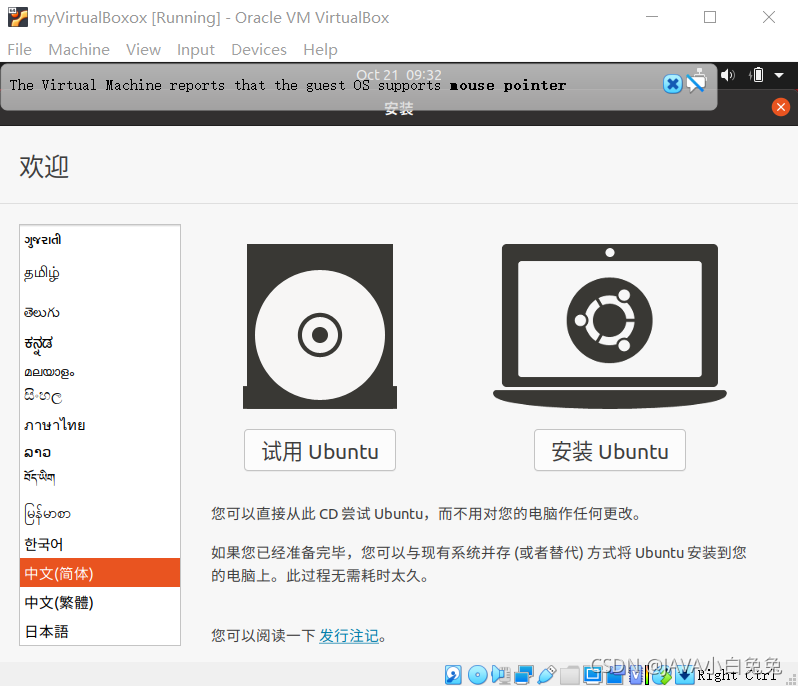Click the don't-show-again crossed speech bubble icon
Screen dimensions: 798x686
(697, 81)
